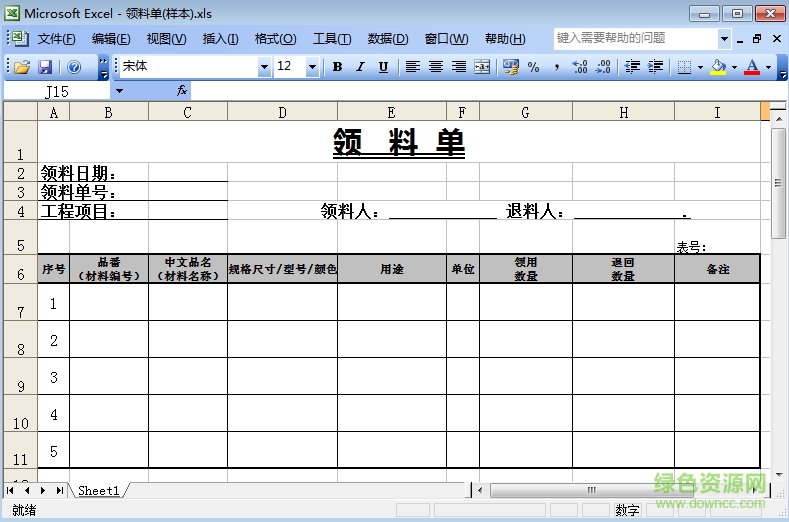Open the 帮助(H) menu
789x522 pixels.
click(x=505, y=39)
